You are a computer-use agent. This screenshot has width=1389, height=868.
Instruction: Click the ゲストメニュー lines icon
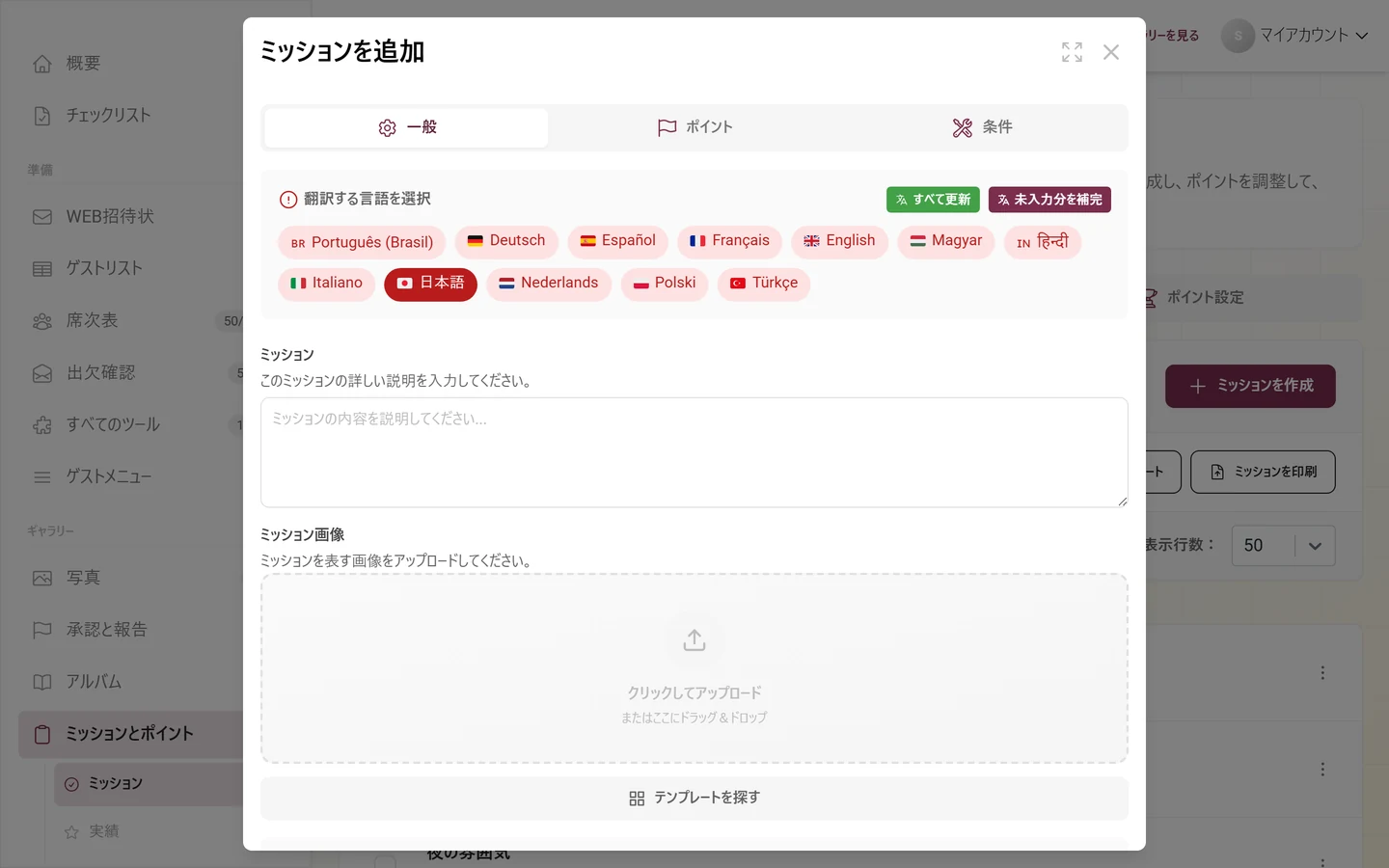tap(42, 477)
